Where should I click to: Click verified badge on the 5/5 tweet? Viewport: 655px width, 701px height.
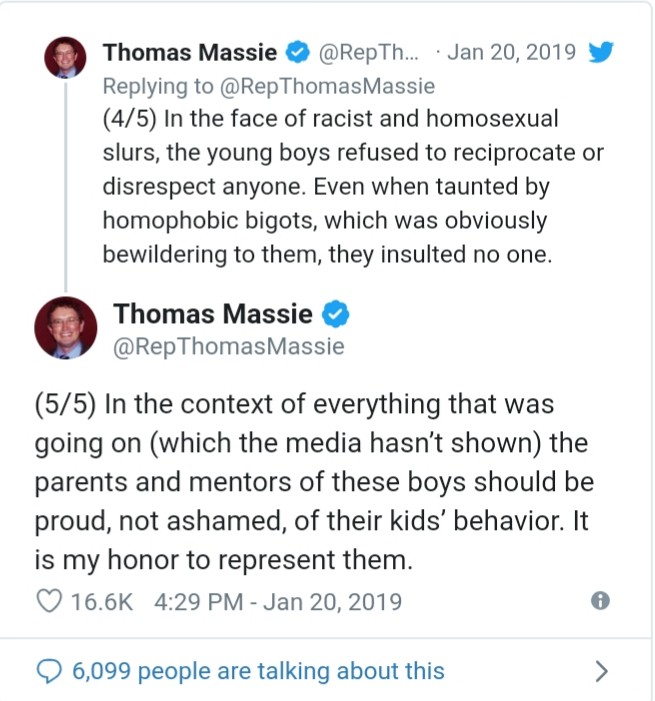click(335, 315)
